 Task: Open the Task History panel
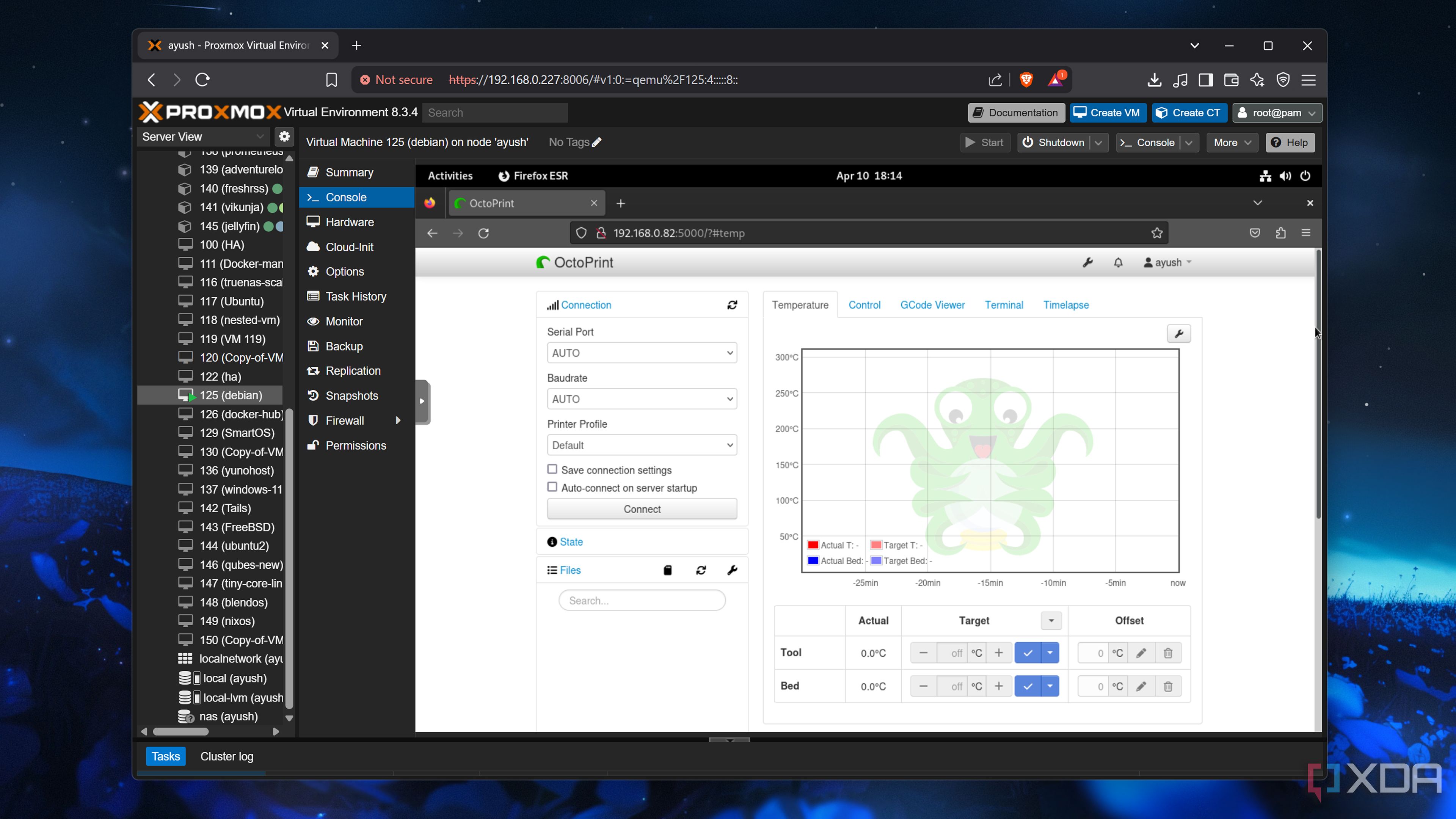pos(355,296)
